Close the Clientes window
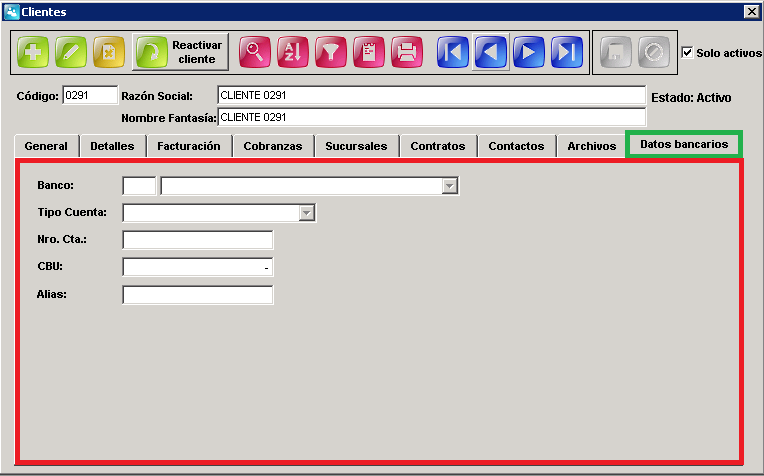The height and width of the screenshot is (476, 764). (751, 12)
